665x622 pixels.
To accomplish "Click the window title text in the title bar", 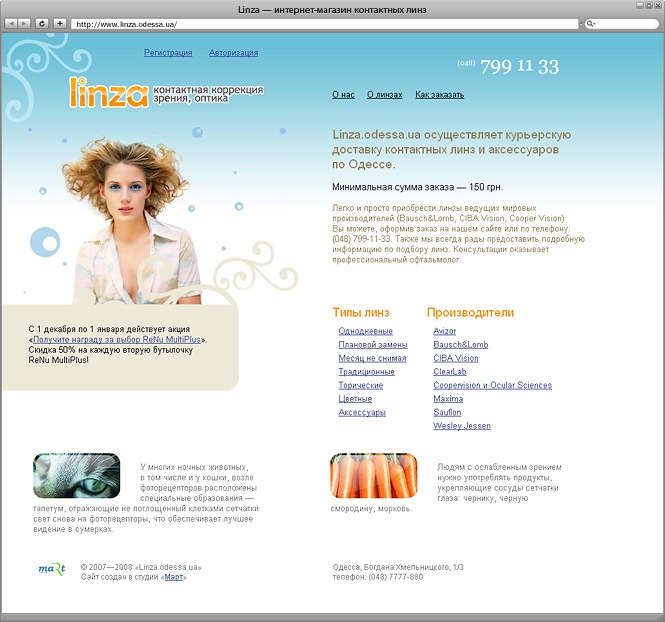I will pos(332,9).
